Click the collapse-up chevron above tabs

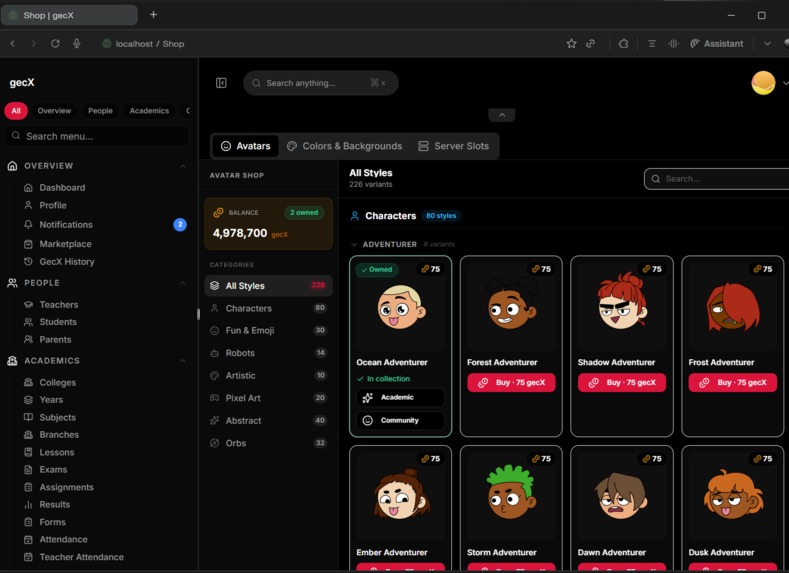(502, 115)
